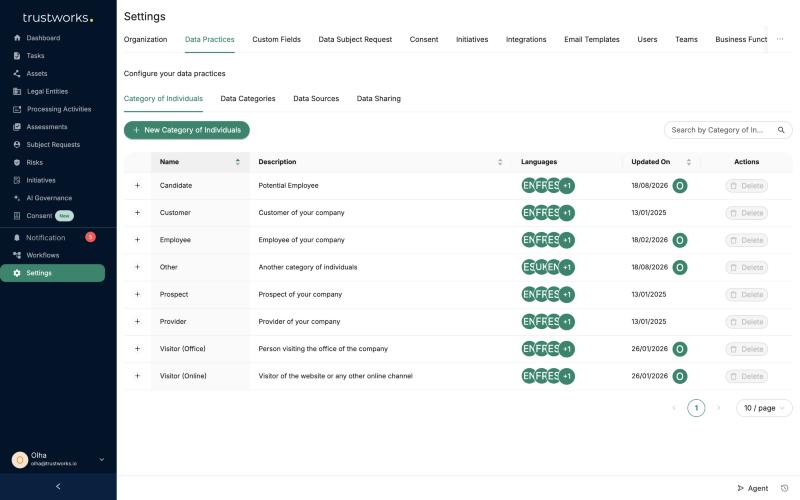Image resolution: width=800 pixels, height=500 pixels.
Task: Open Dashboard from sidebar home icon
Action: (17, 38)
